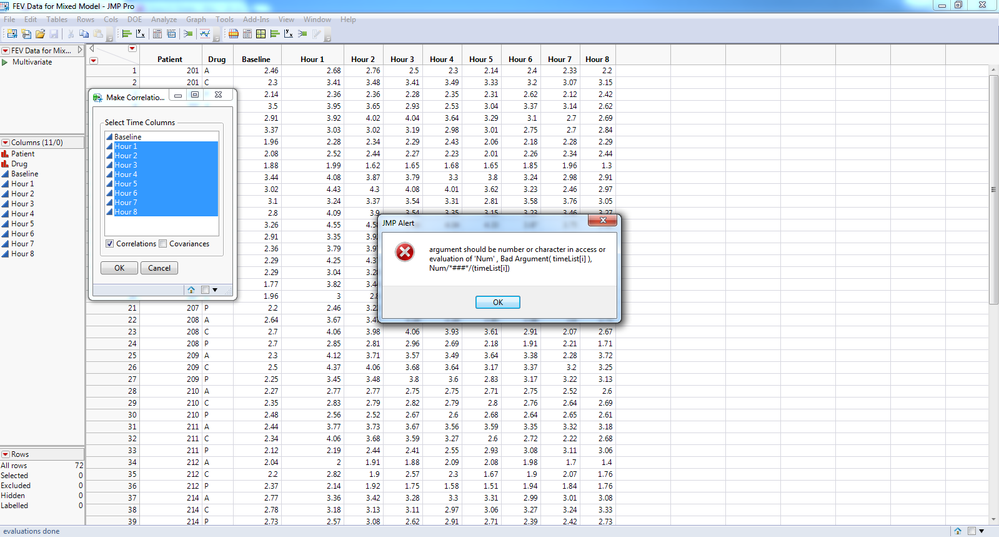Viewport: 999px width, 537px height.
Task: Open the File menu
Action: [10, 19]
